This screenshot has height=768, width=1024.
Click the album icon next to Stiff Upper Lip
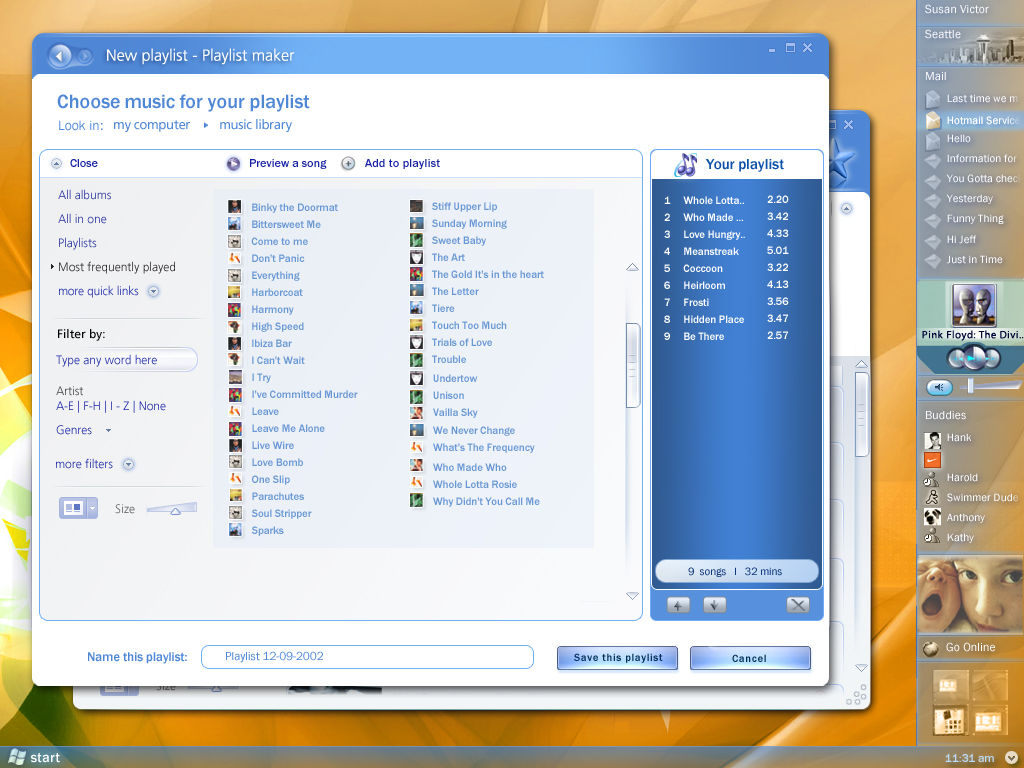pos(416,206)
